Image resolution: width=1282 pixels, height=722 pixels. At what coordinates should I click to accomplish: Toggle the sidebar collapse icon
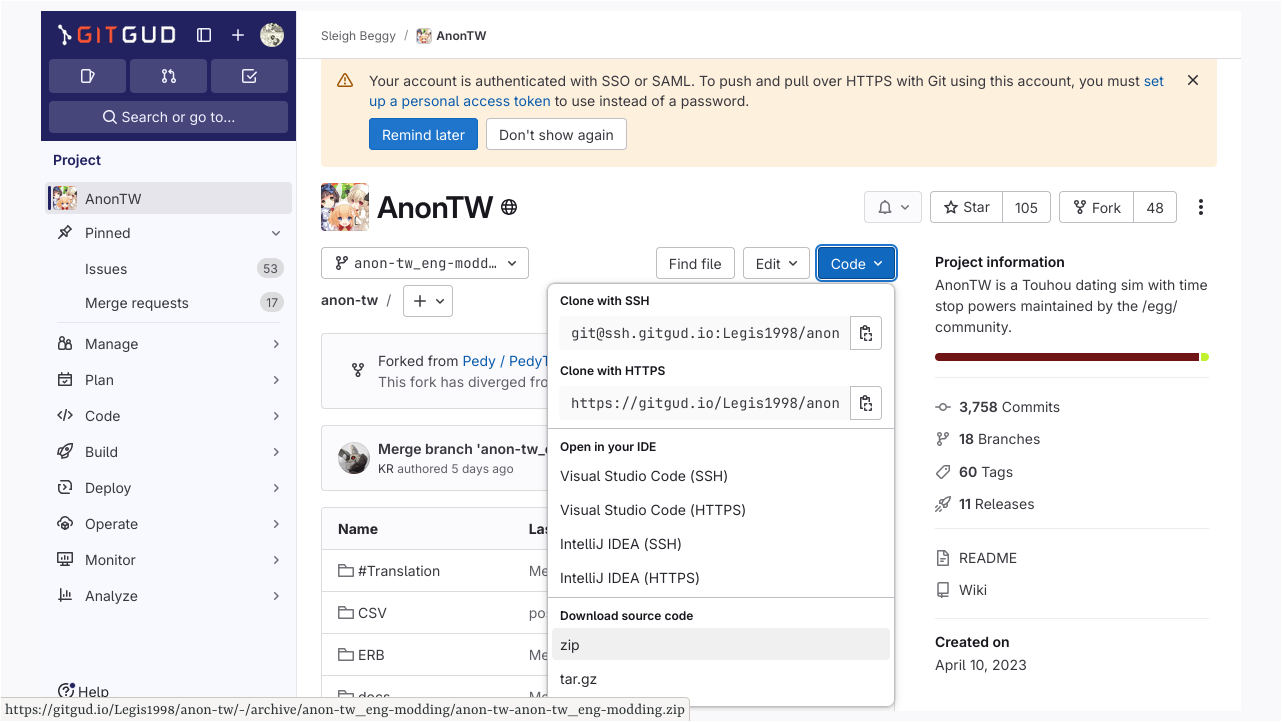click(204, 35)
